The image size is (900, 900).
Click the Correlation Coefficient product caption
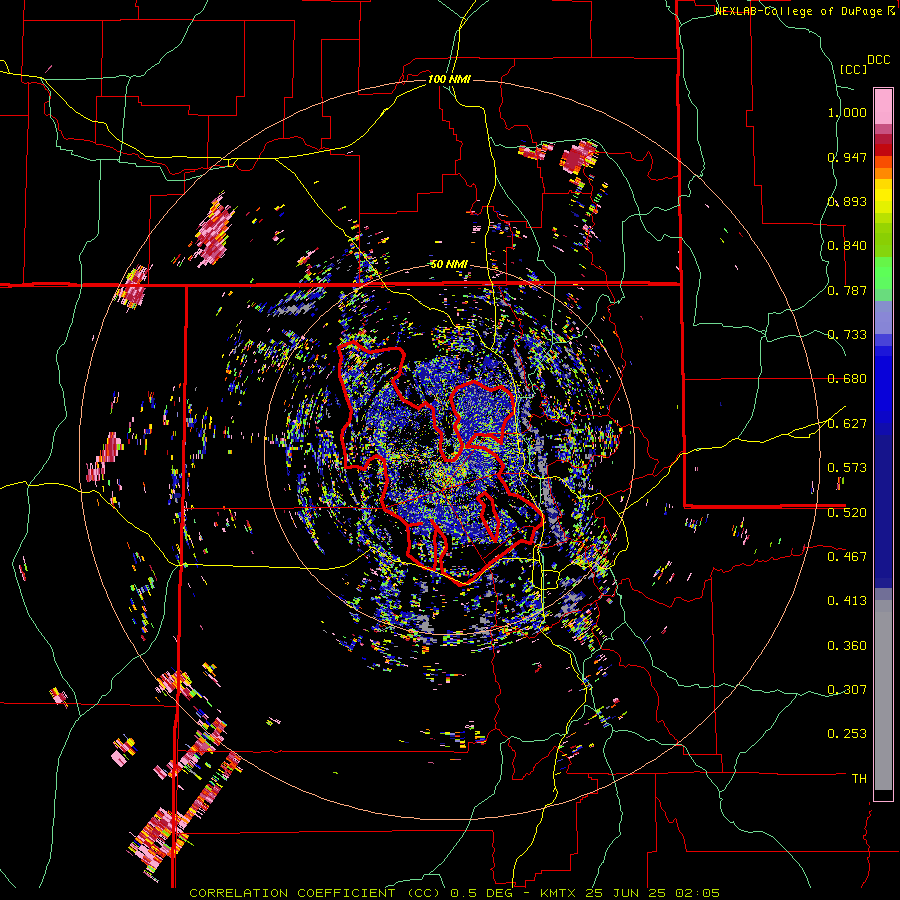click(x=454, y=893)
